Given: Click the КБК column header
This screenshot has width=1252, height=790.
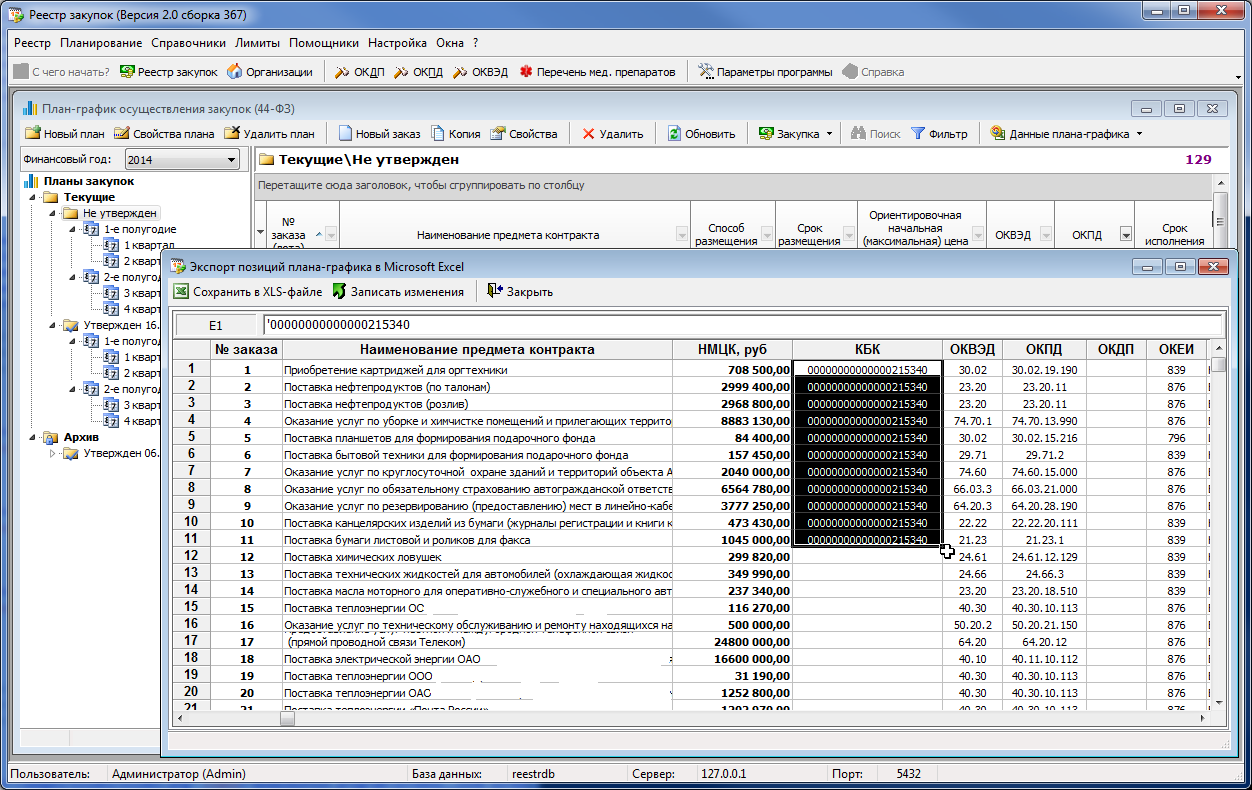Looking at the screenshot, I should [x=867, y=349].
